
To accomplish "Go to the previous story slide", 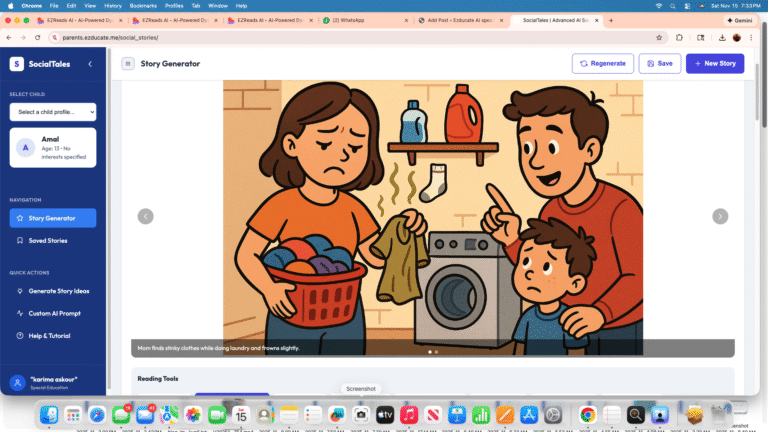I will [145, 216].
